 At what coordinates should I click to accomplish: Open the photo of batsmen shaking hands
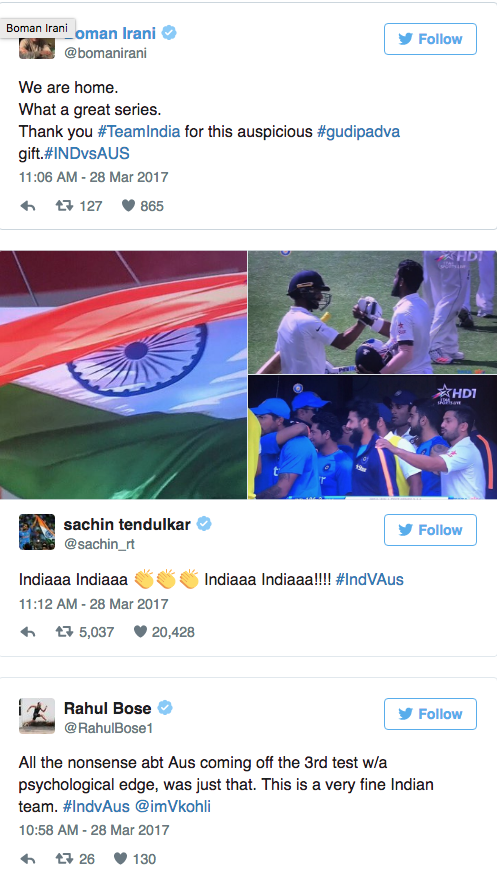373,312
